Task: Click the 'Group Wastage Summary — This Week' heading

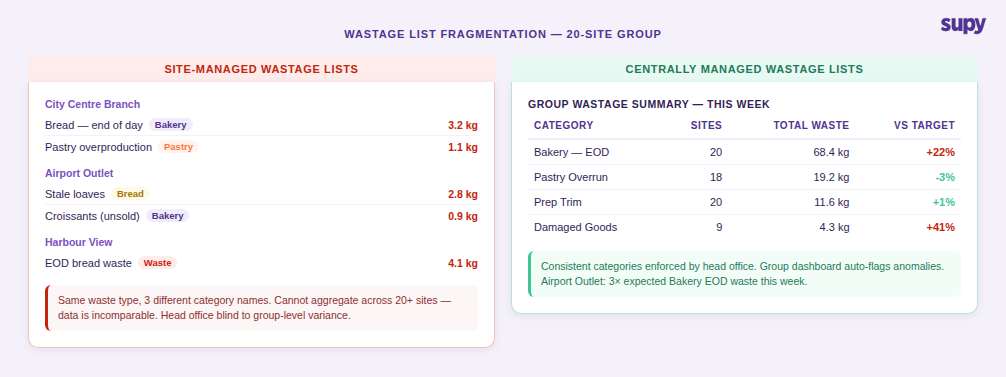Action: coord(649,104)
